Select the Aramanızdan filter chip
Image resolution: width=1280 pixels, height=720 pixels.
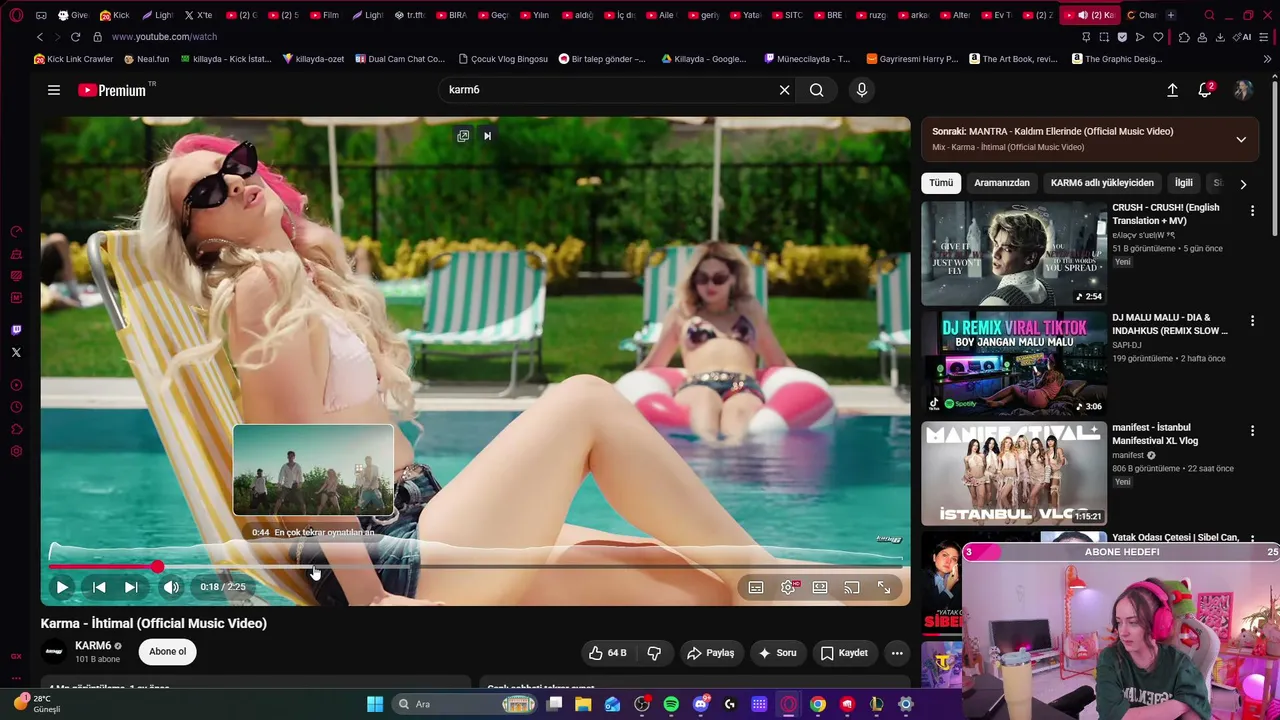[1002, 183]
